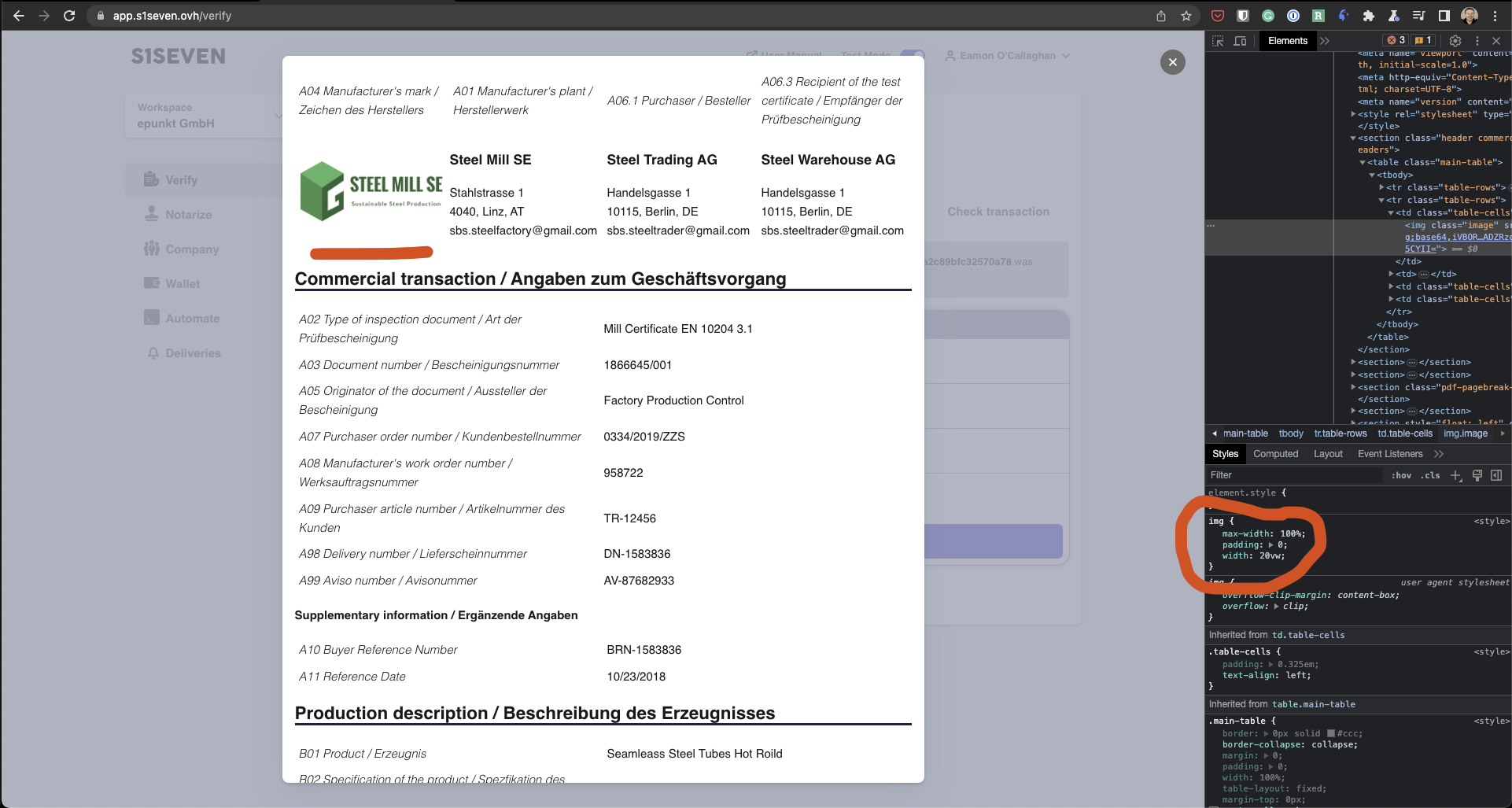Click the new style rule plus icon

(x=1456, y=475)
